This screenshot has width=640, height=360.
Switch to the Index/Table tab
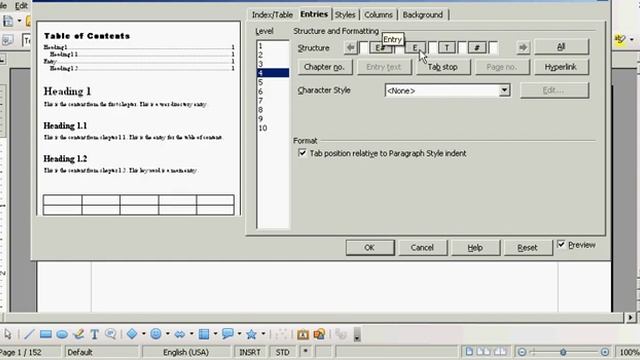pyautogui.click(x=272, y=15)
